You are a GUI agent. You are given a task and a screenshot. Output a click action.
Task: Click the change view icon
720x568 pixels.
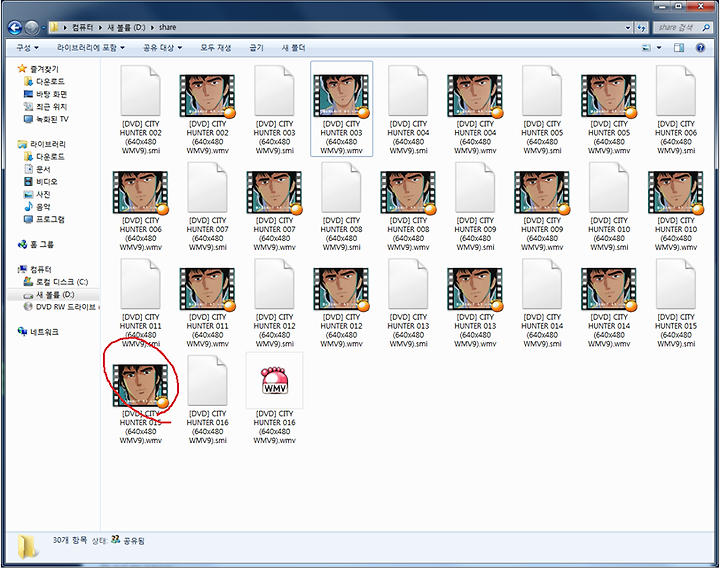pos(646,47)
